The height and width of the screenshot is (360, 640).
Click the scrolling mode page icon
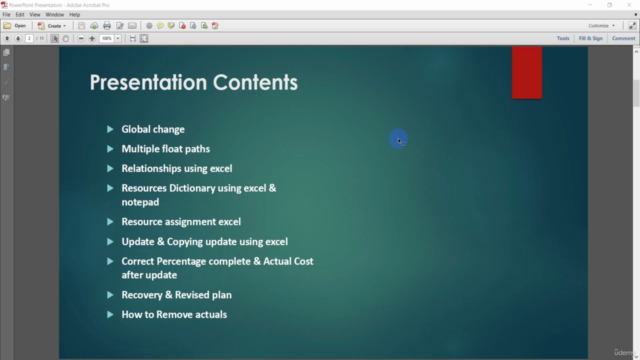[133, 38]
